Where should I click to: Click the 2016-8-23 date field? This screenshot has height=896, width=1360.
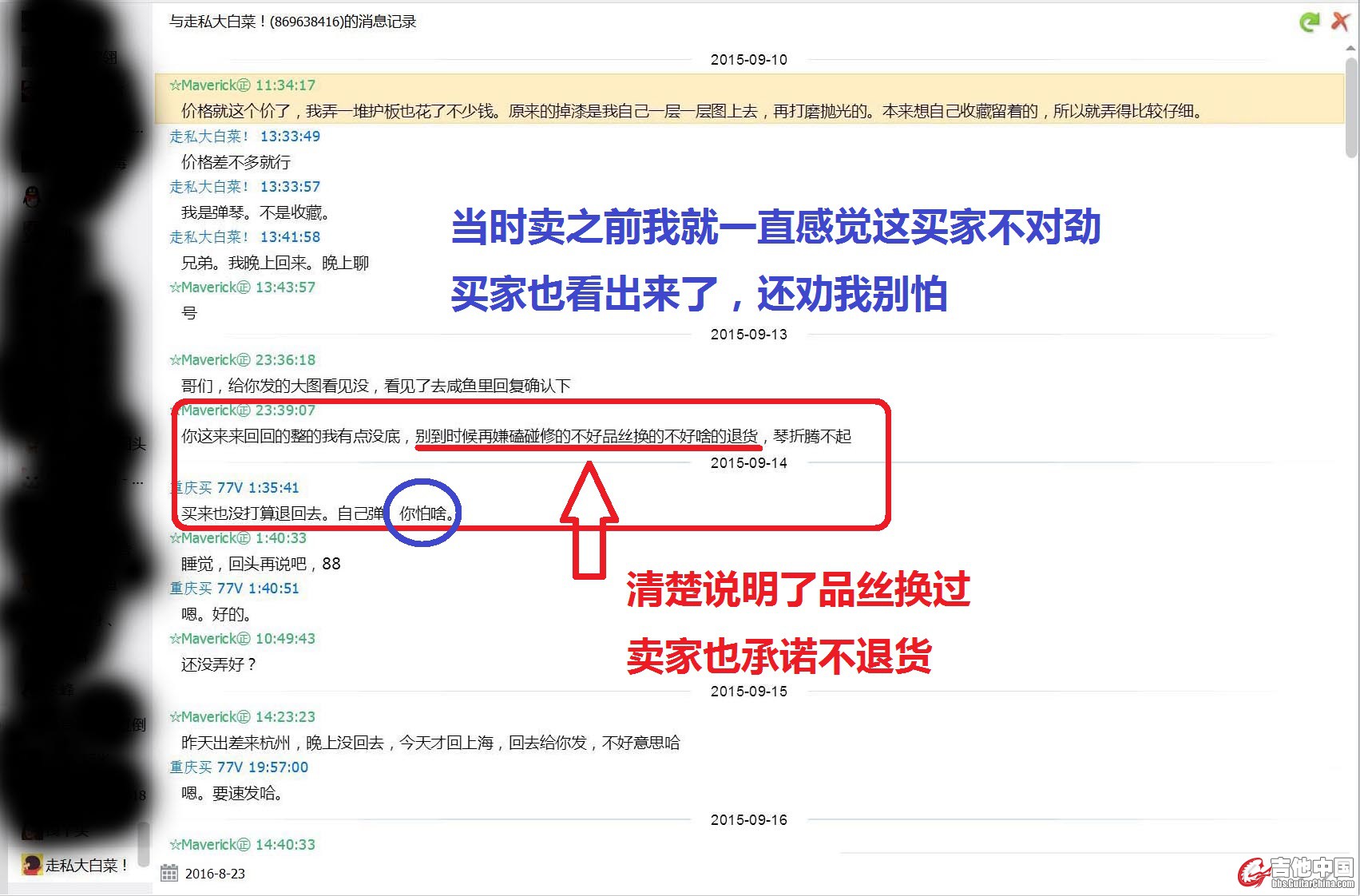click(215, 874)
